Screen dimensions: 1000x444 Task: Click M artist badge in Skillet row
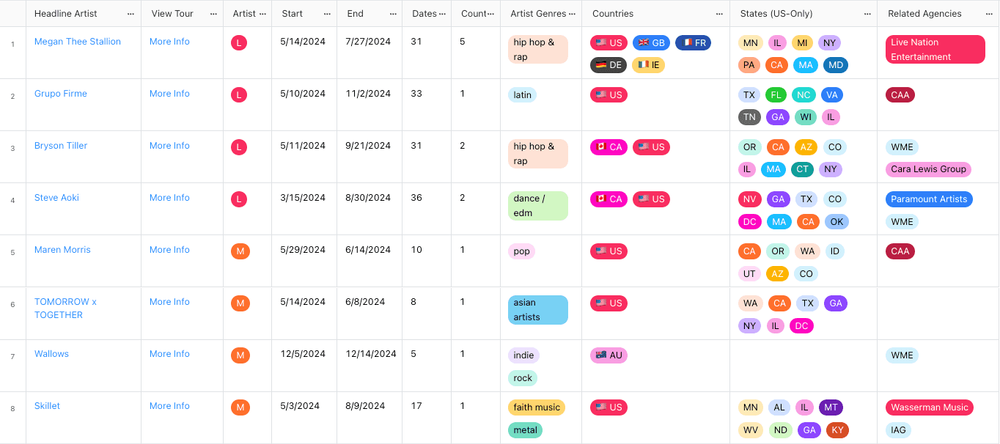[240, 408]
